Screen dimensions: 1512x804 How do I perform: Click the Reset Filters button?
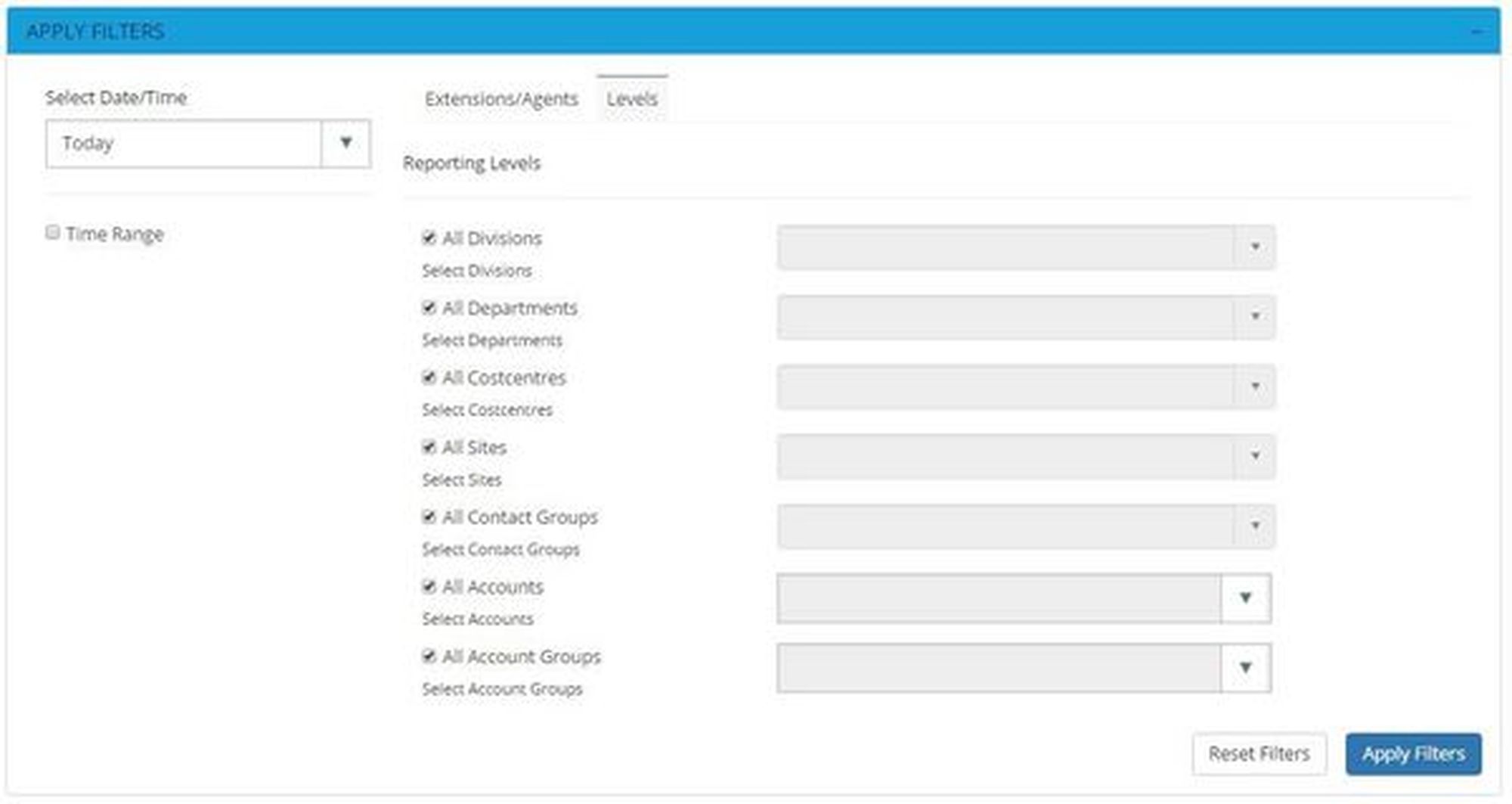[1259, 754]
